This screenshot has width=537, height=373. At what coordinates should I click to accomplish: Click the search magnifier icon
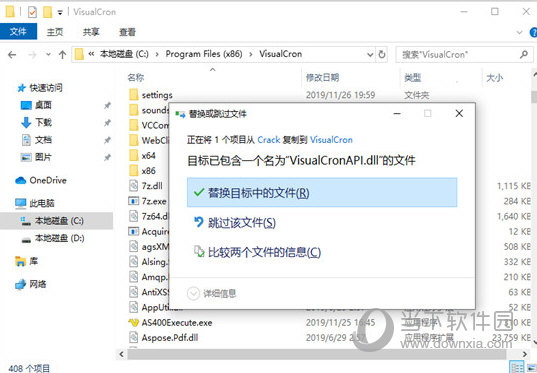pyautogui.click(x=524, y=54)
